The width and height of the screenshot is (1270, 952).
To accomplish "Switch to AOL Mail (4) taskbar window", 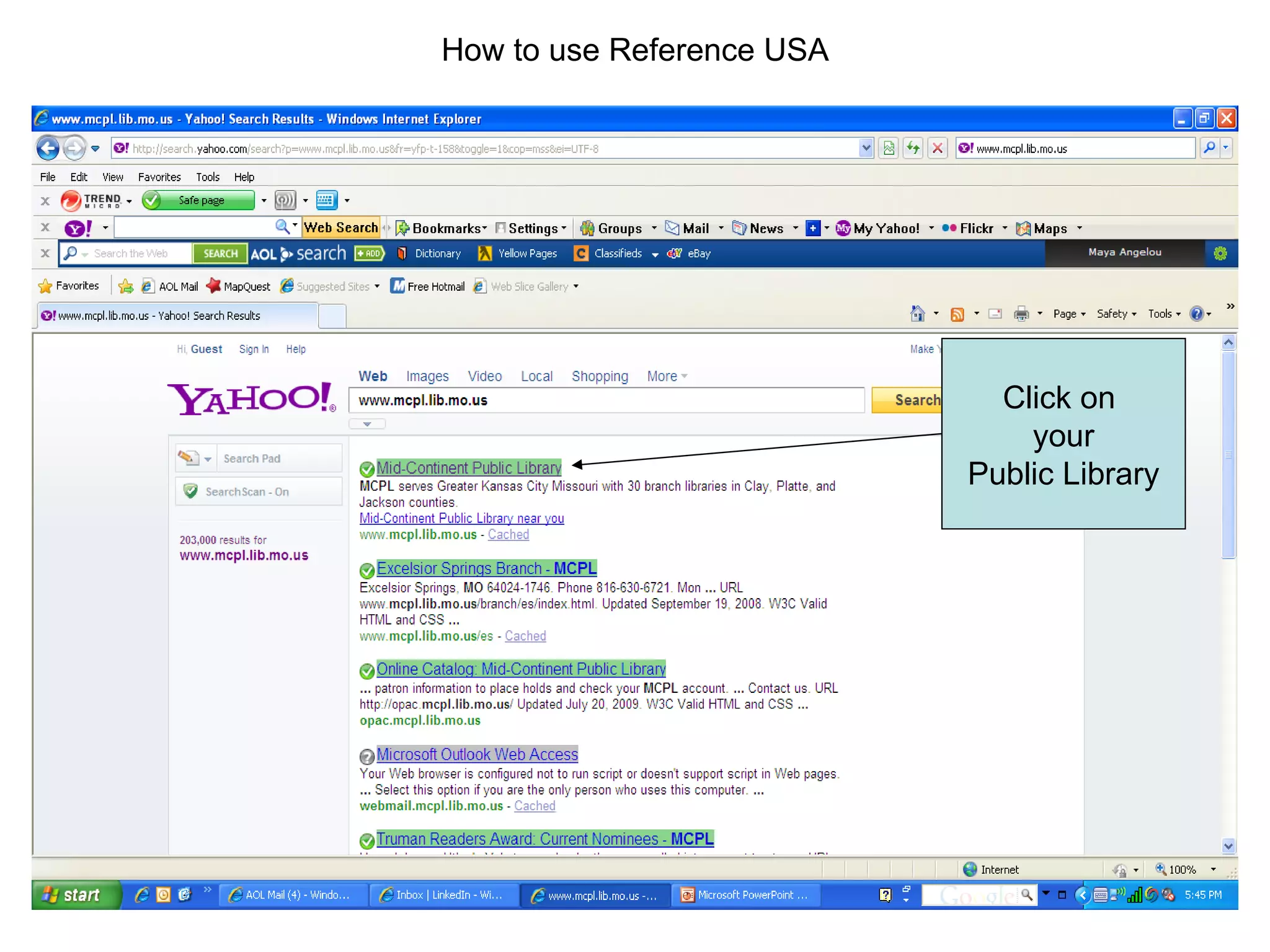I will (x=293, y=895).
